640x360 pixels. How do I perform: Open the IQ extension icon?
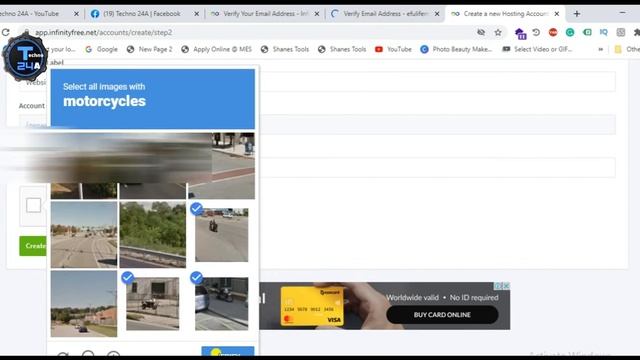(x=604, y=32)
